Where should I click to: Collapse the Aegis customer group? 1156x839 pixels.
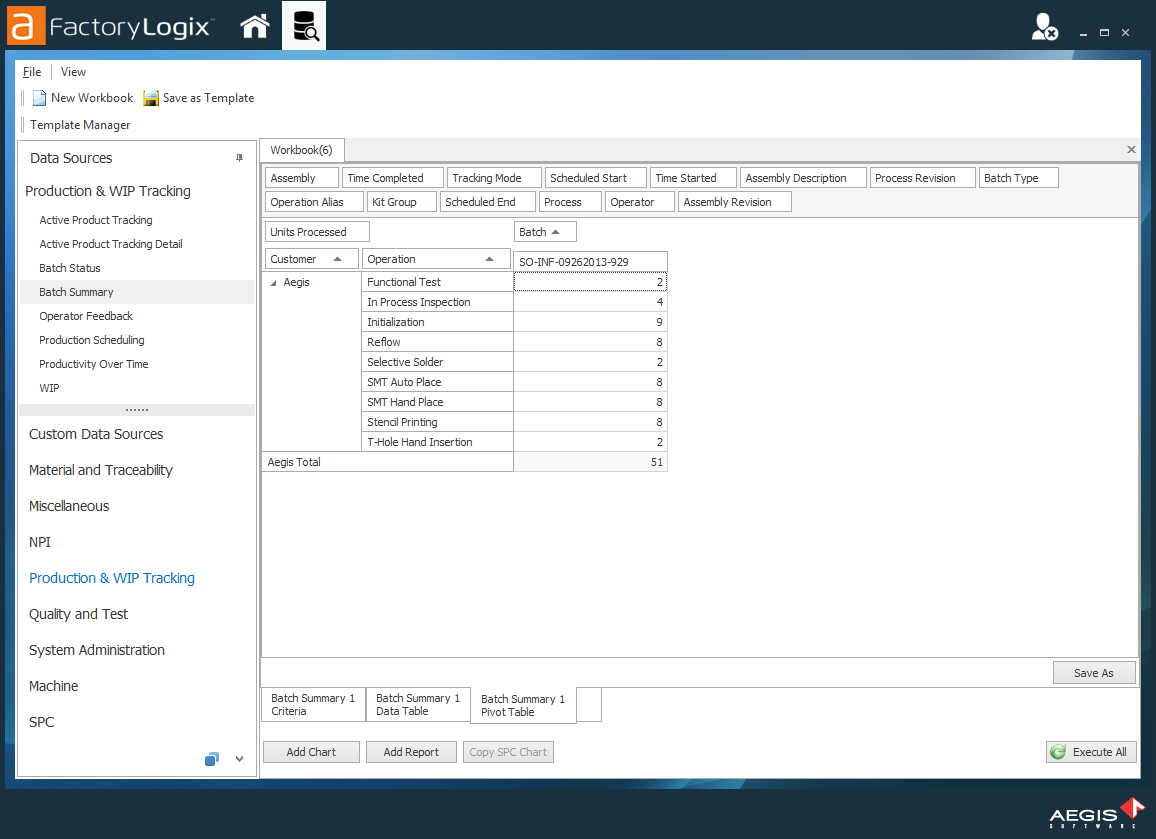[271, 282]
